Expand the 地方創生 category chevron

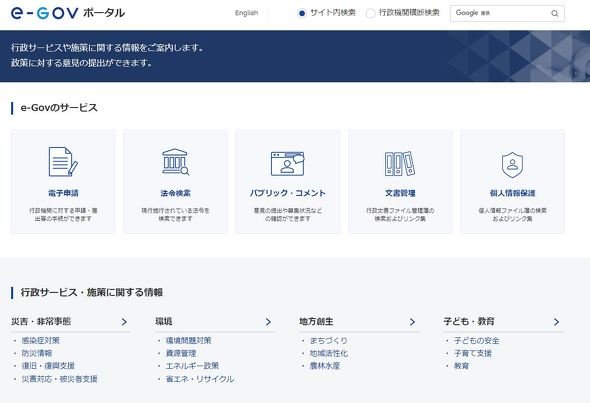[x=412, y=322]
